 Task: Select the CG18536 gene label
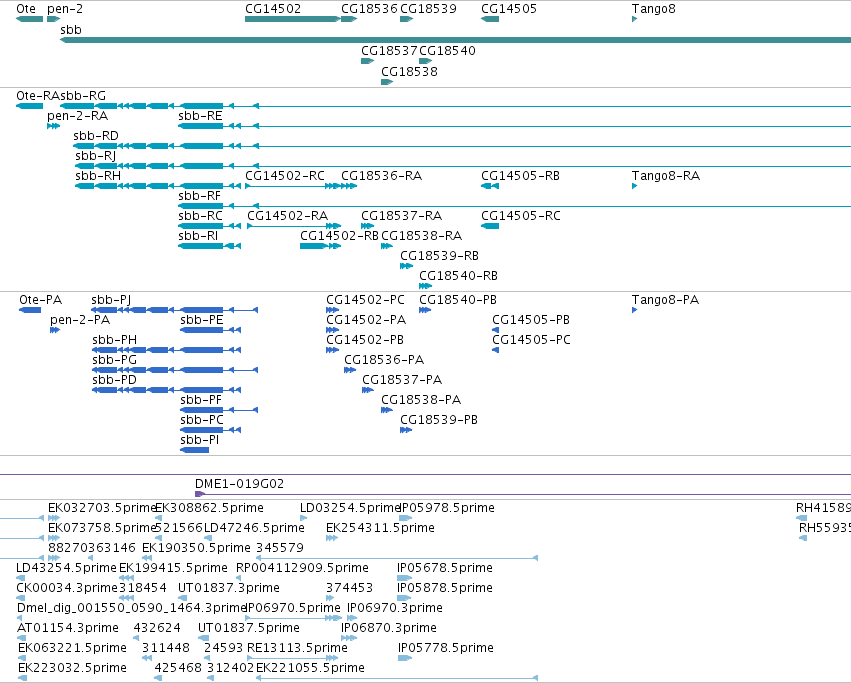[369, 9]
